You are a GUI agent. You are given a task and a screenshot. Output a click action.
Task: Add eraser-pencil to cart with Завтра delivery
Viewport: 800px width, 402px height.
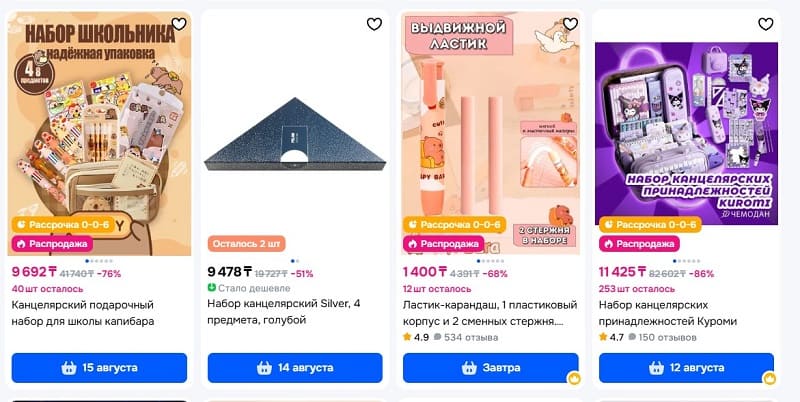(491, 368)
